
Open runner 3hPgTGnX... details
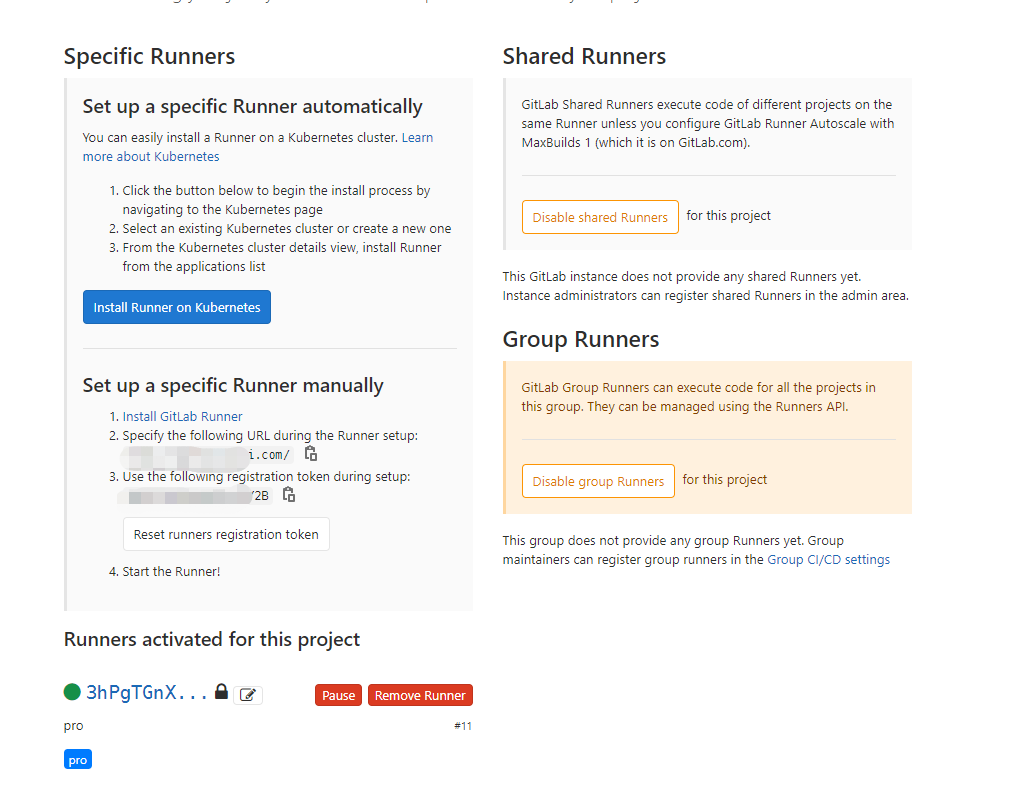coord(146,692)
